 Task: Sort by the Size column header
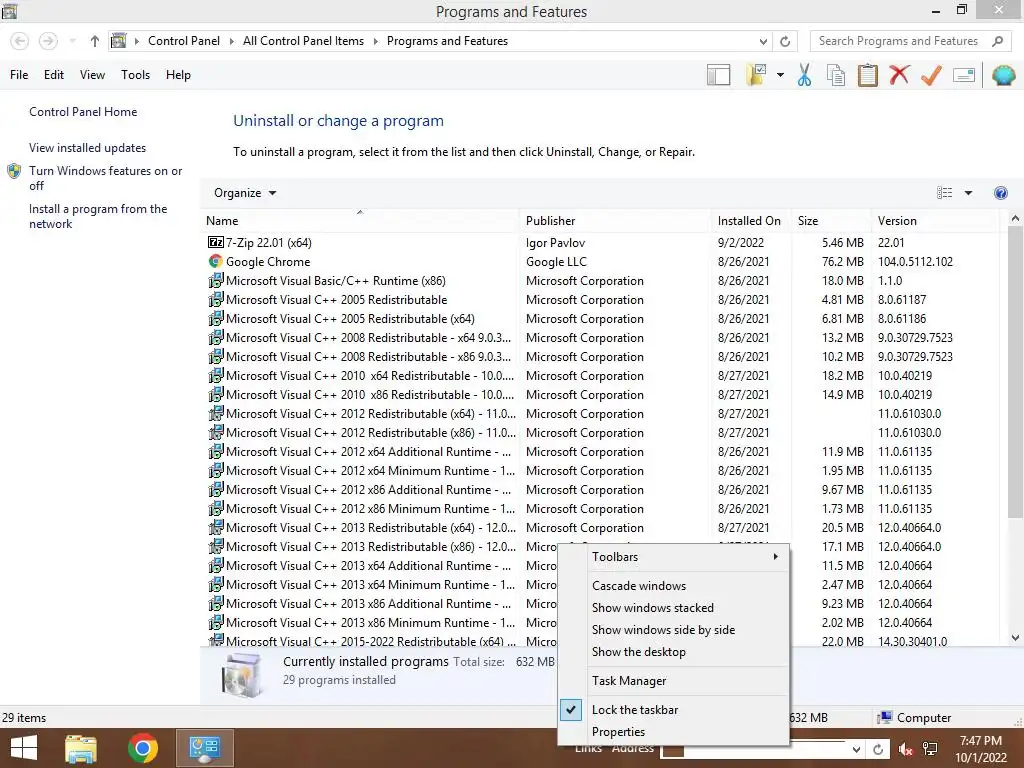click(831, 221)
